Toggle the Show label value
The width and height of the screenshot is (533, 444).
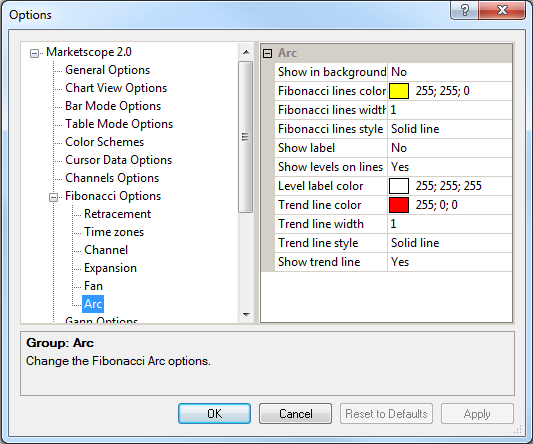[449, 148]
